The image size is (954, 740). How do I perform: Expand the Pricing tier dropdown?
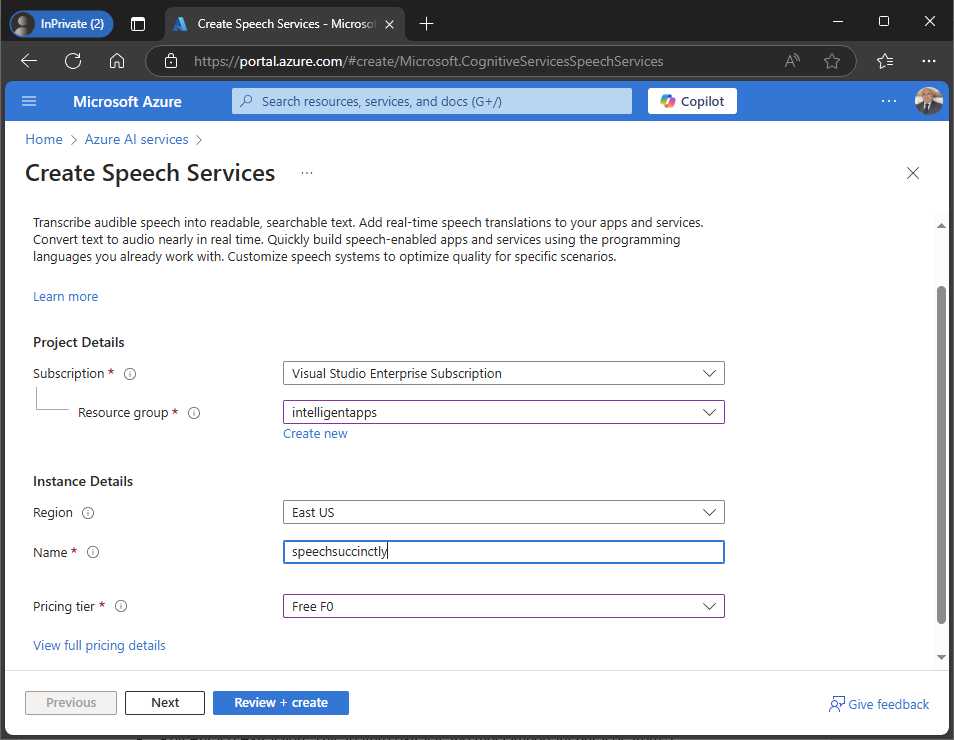[x=503, y=606]
